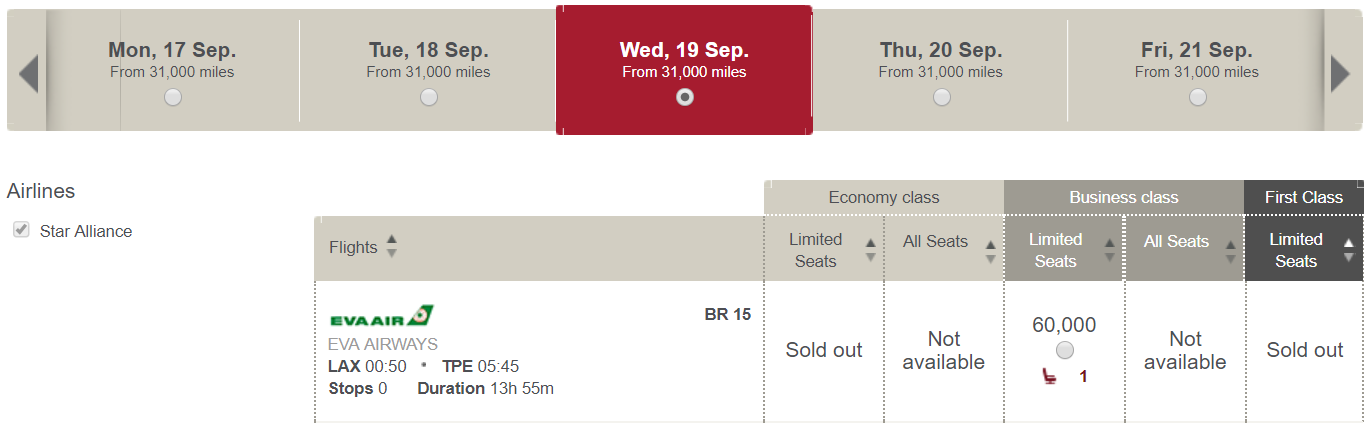Advance to later dates with right arrow
This screenshot has width=1369, height=423.
tap(1340, 73)
